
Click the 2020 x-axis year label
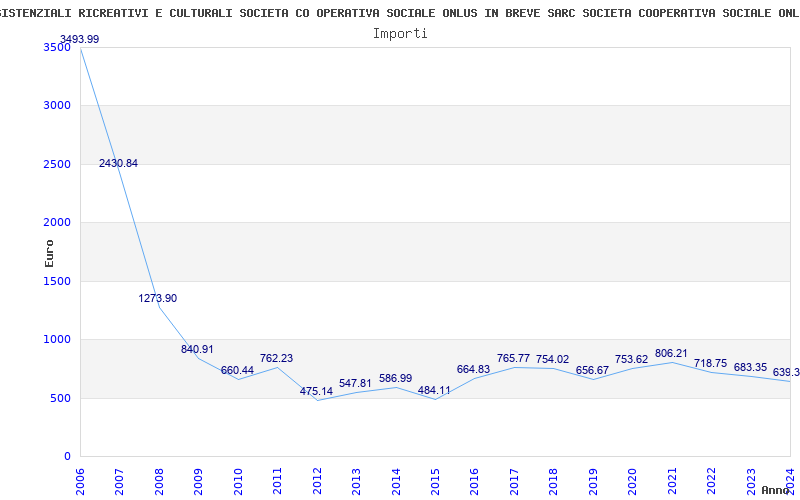click(632, 482)
